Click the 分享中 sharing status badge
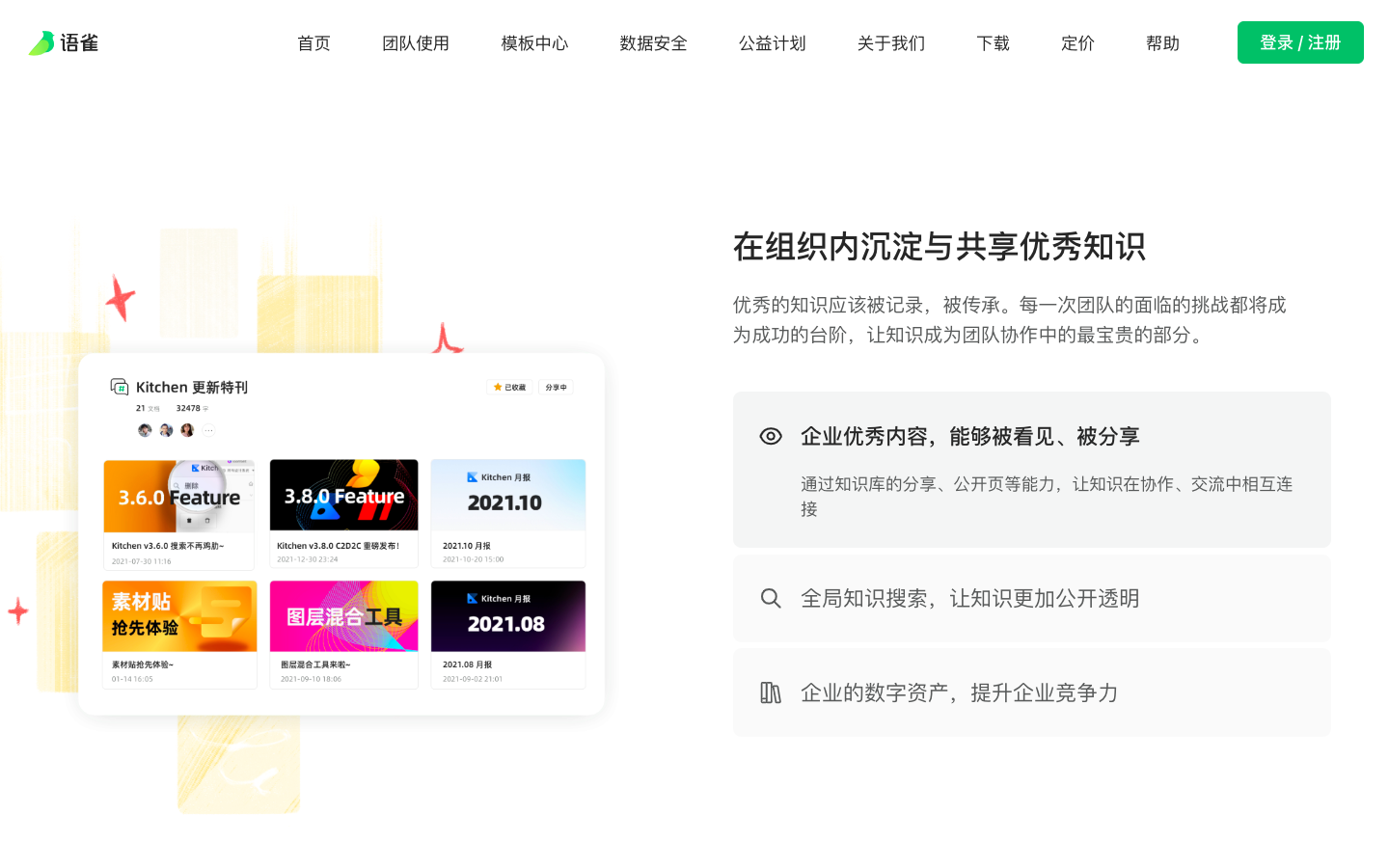 tap(556, 387)
